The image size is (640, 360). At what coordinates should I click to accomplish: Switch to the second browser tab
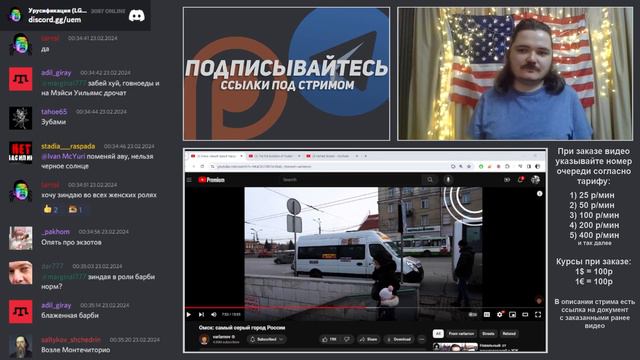pos(274,156)
